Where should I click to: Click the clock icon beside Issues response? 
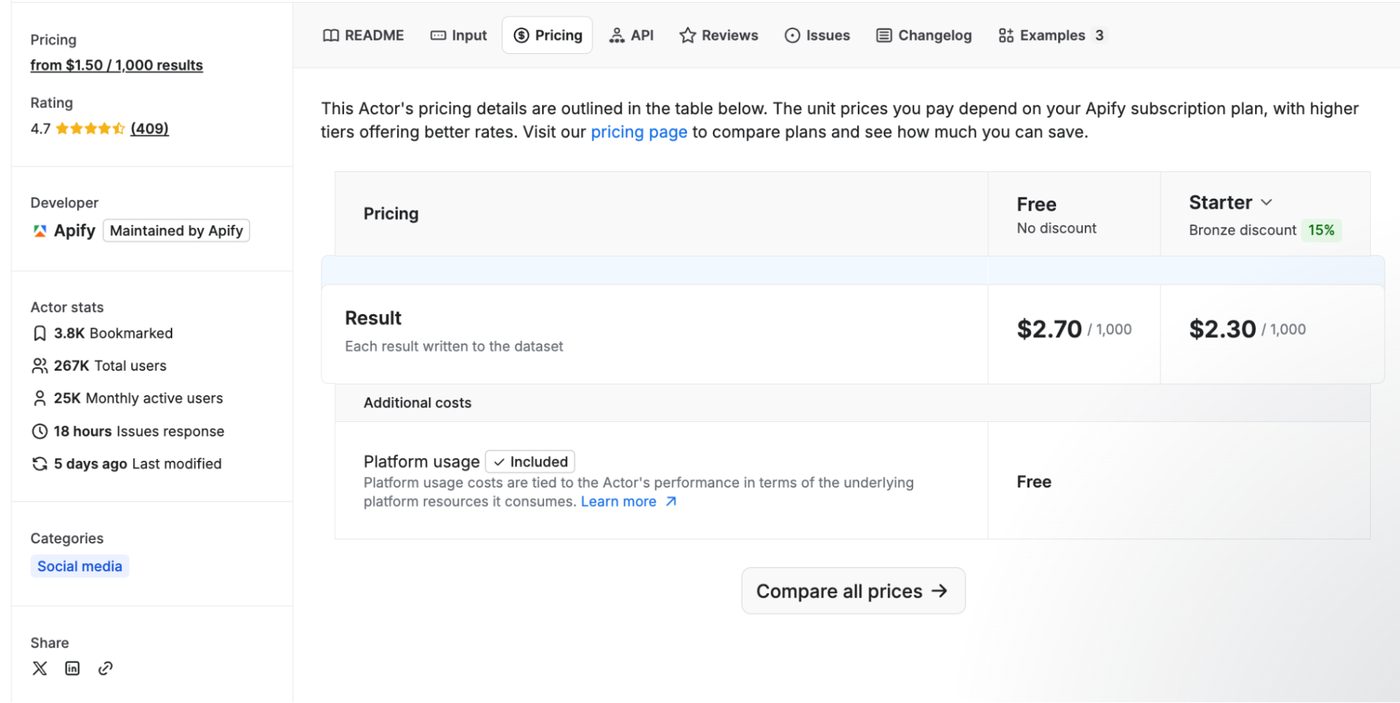point(40,431)
